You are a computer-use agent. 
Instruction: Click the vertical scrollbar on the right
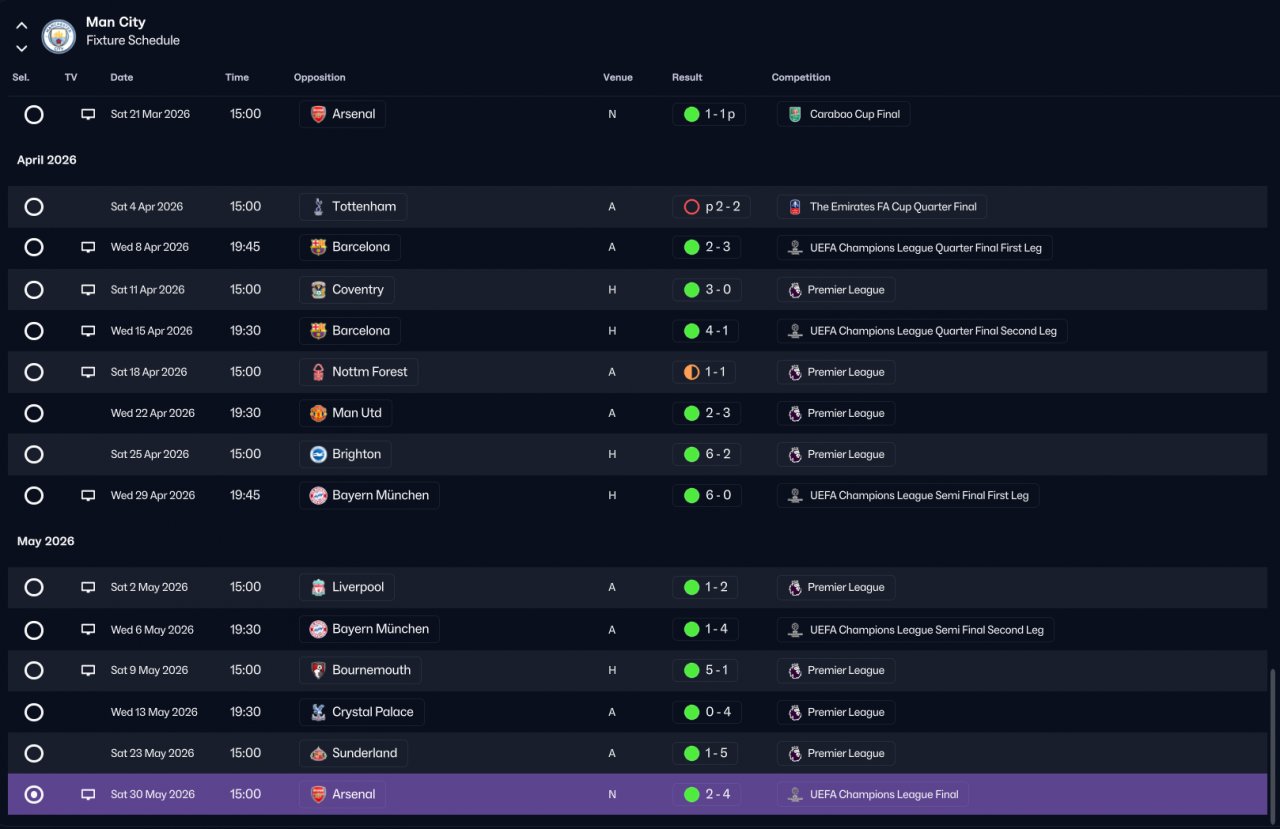pyautogui.click(x=1273, y=742)
